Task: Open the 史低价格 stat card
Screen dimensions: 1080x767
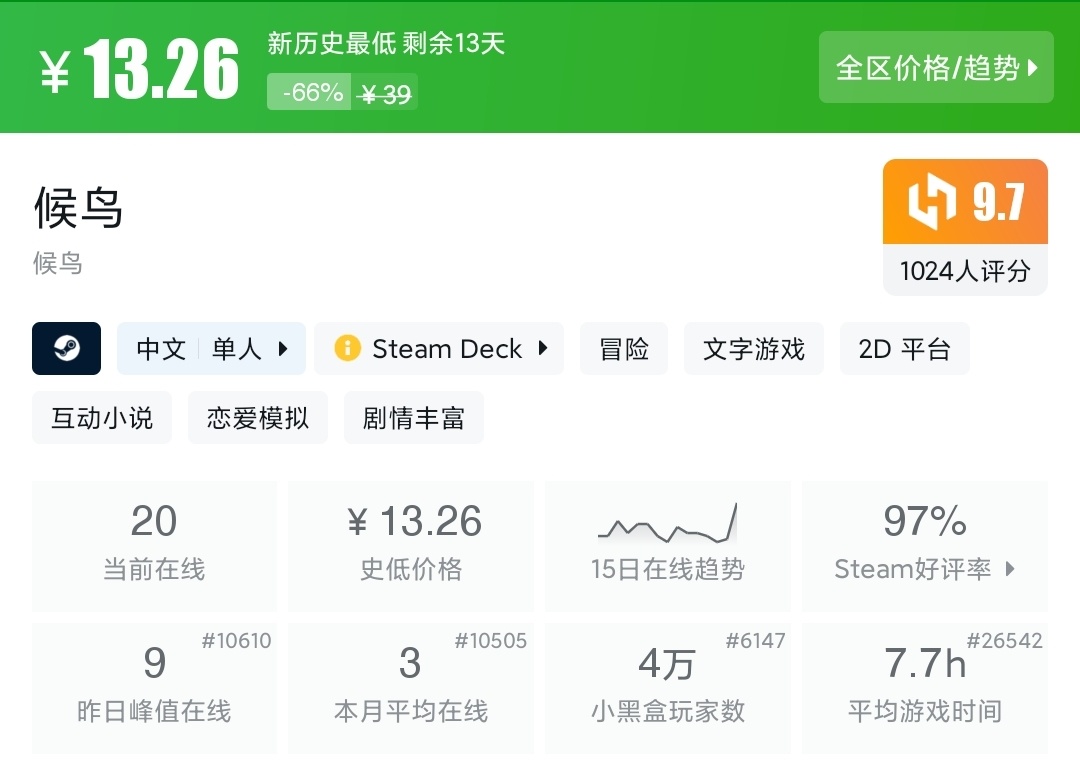Action: click(411, 545)
